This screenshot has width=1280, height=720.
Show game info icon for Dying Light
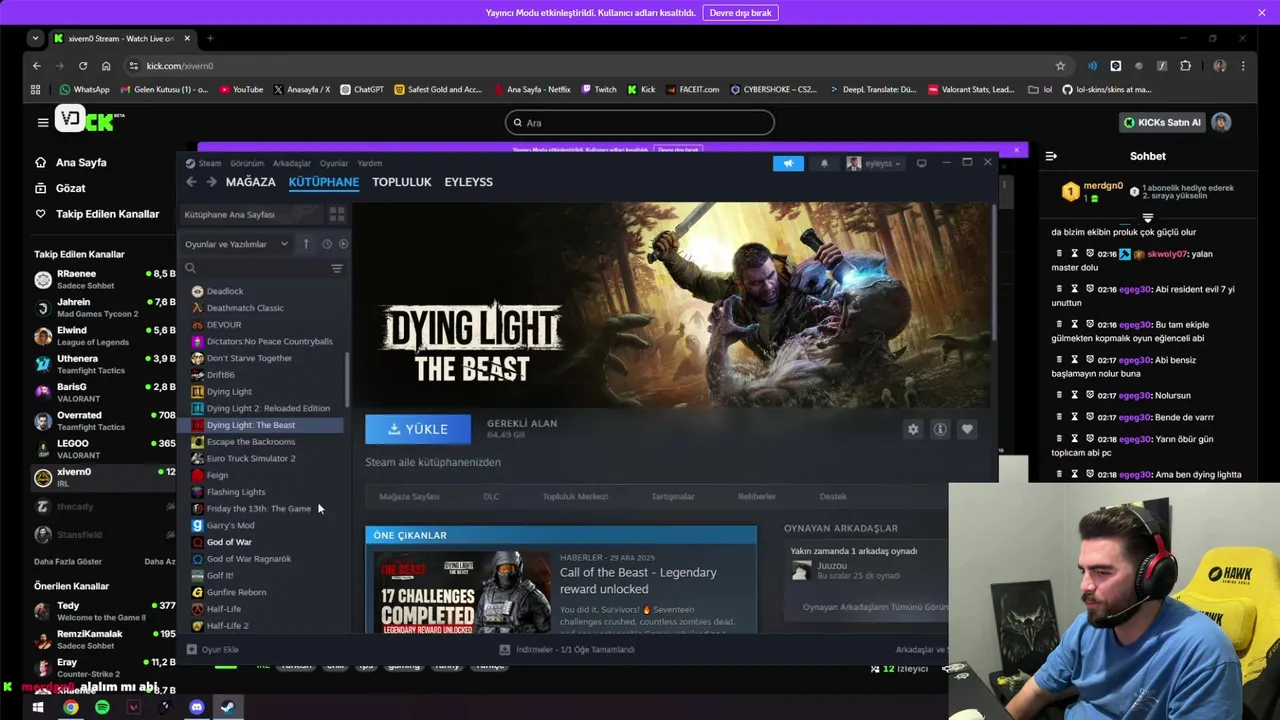click(x=940, y=429)
